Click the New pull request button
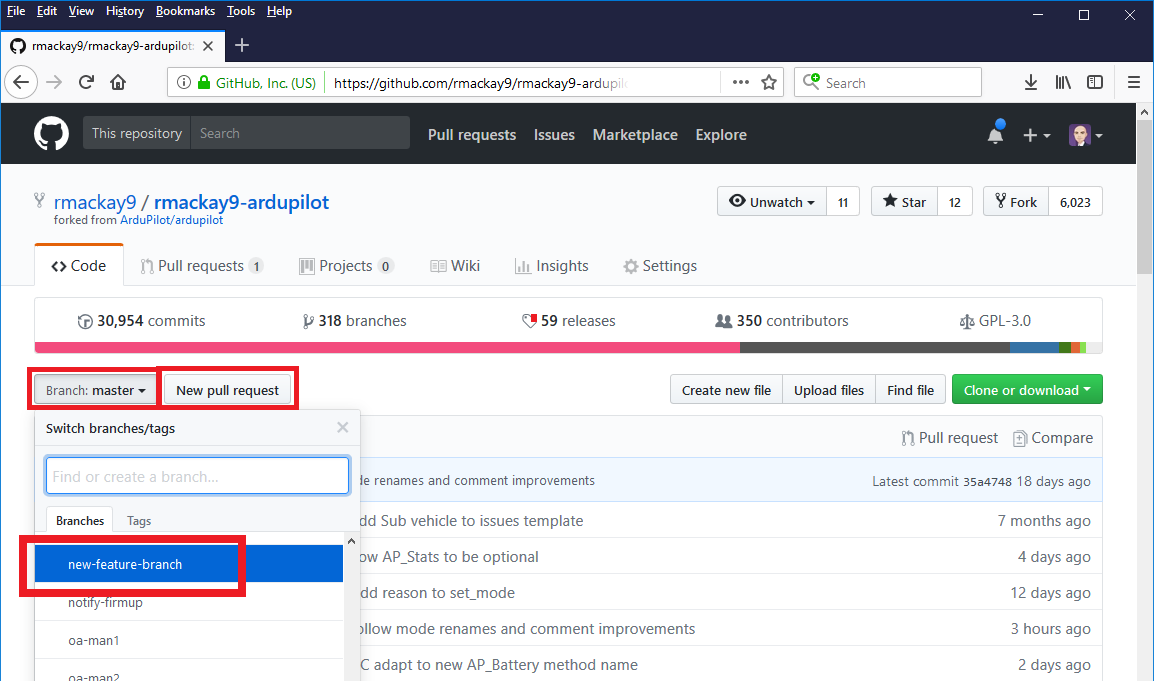The height and width of the screenshot is (681, 1158). 227,390
